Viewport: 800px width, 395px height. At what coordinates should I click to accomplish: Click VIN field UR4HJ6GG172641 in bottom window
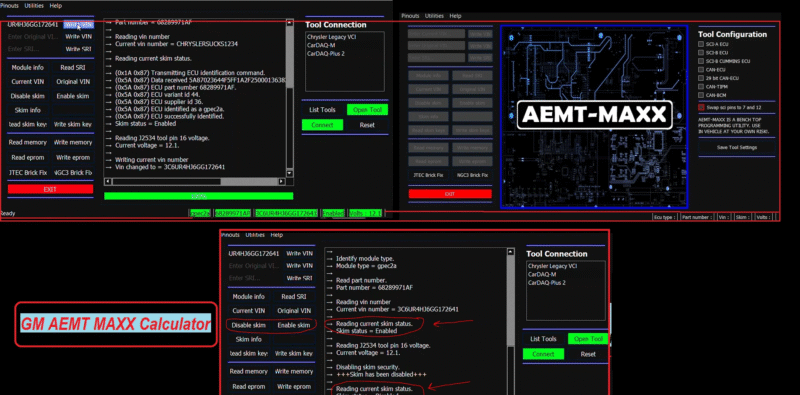254,254
